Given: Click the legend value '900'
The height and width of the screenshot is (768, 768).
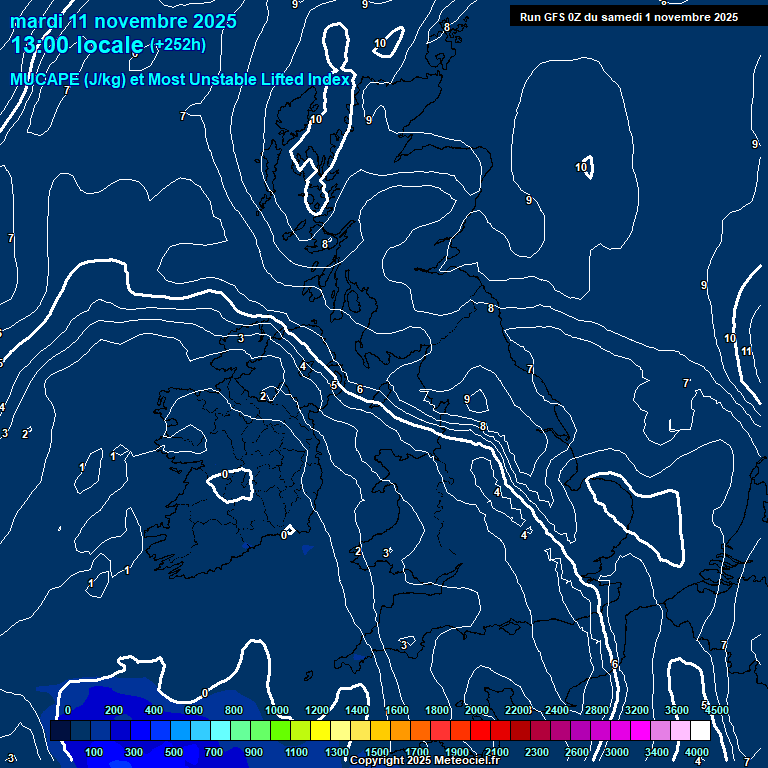Looking at the screenshot, I should point(254,752).
